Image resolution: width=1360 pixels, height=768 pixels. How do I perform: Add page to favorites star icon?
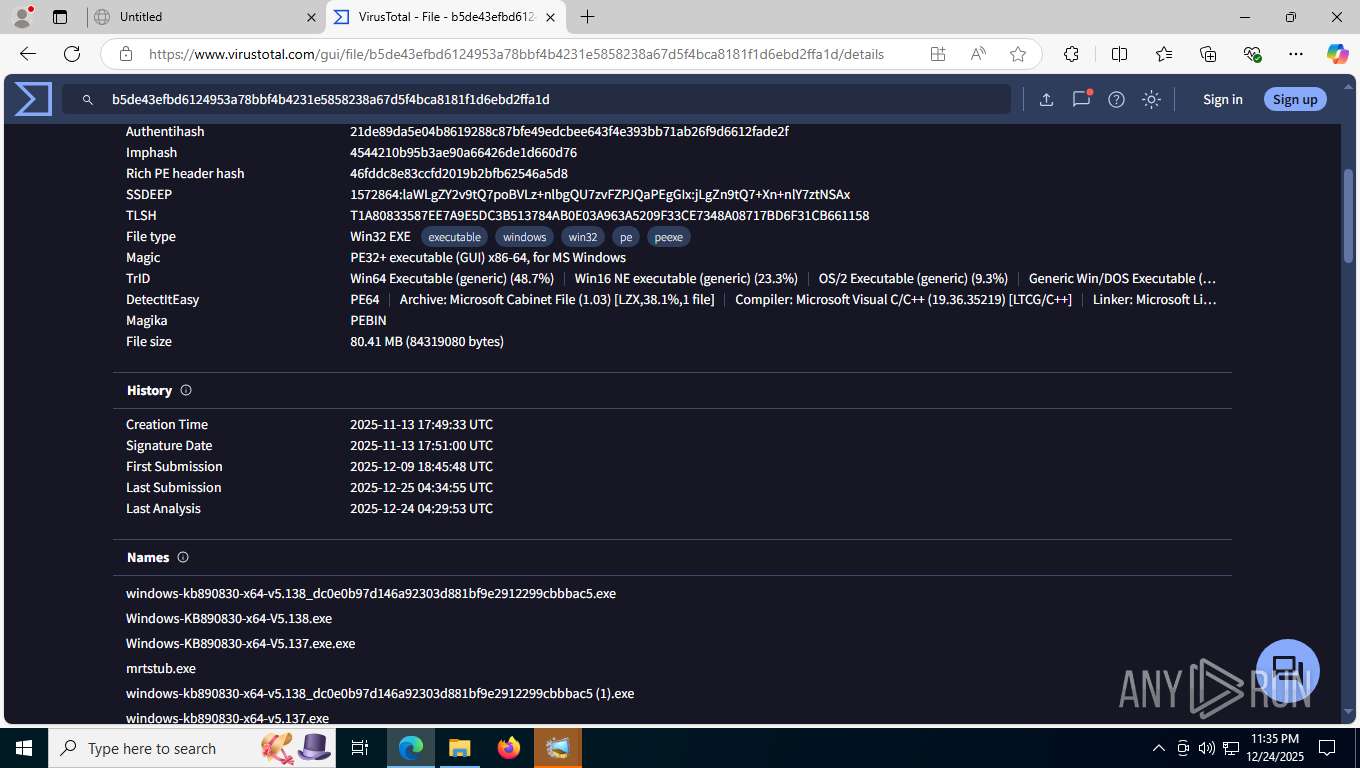[1018, 54]
